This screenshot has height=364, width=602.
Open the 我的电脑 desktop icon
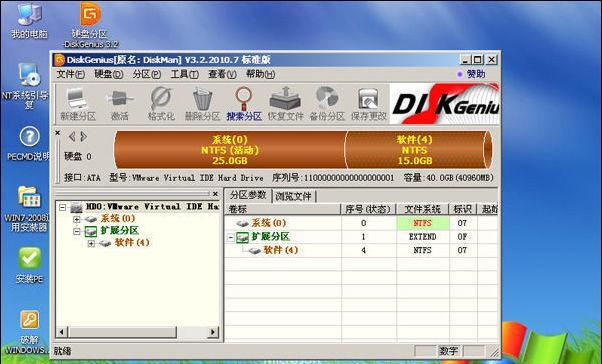click(x=29, y=21)
